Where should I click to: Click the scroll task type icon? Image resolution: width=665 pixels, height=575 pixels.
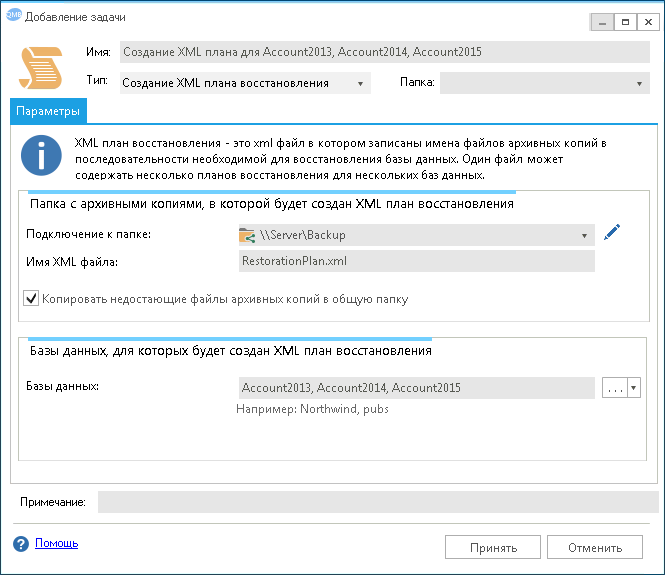coord(41,68)
